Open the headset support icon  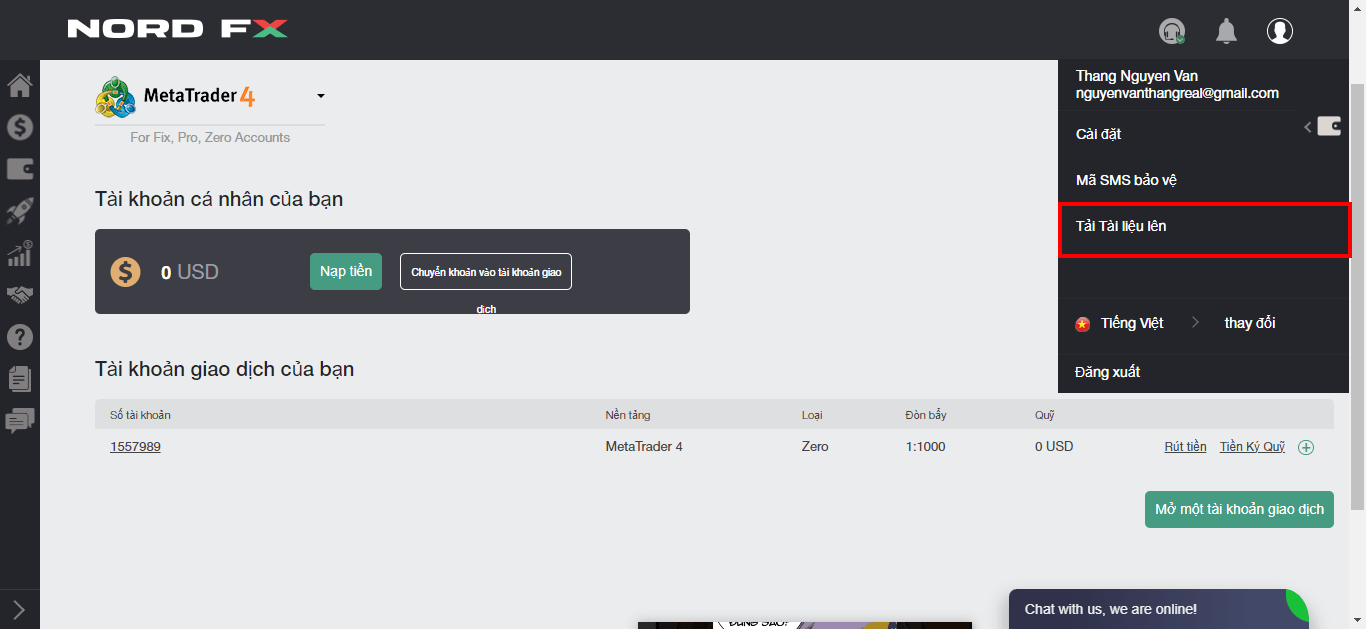pyautogui.click(x=1172, y=31)
